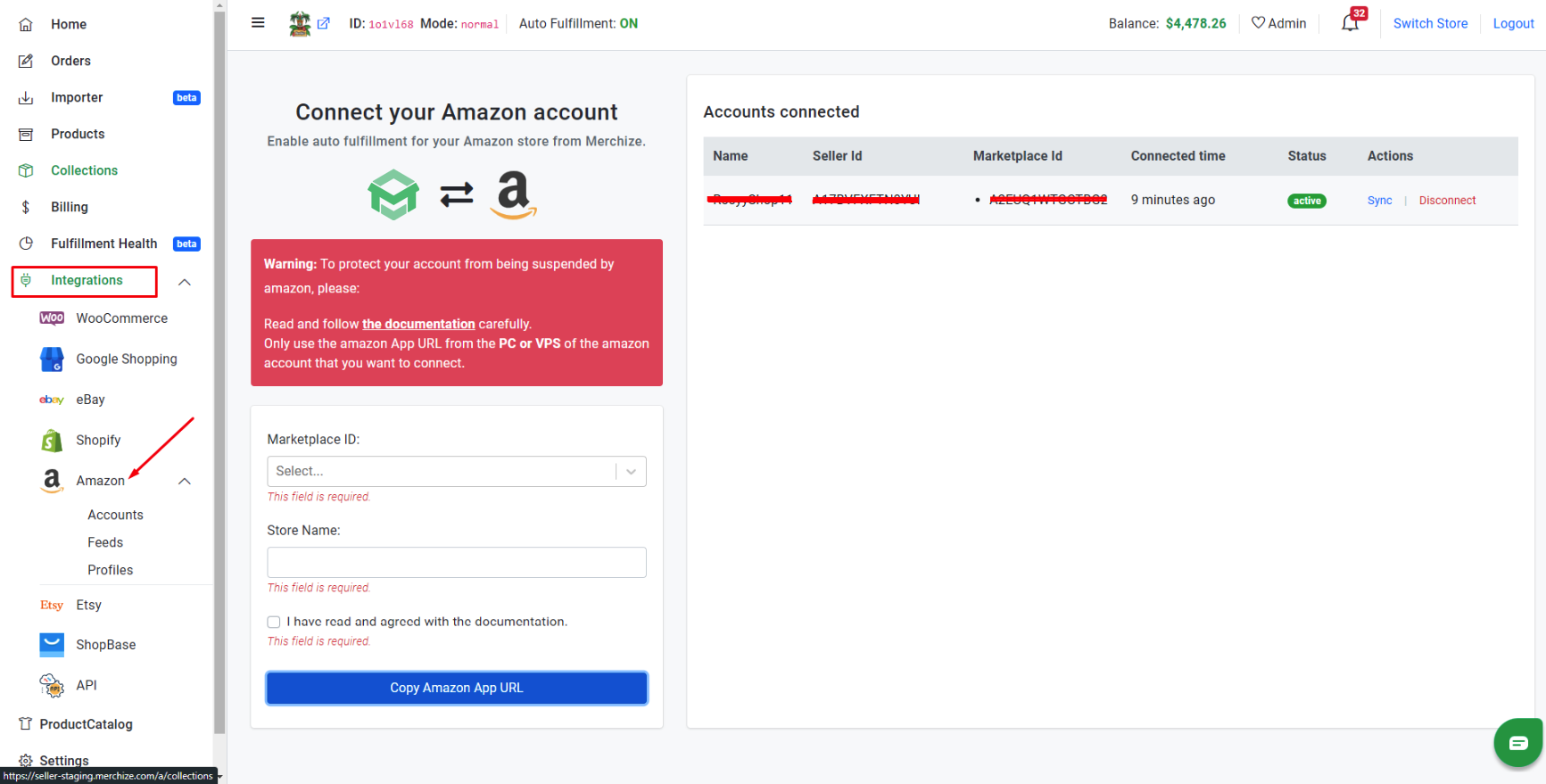This screenshot has width=1546, height=784.
Task: Click the Copy Amazon App URL button
Action: click(x=457, y=688)
